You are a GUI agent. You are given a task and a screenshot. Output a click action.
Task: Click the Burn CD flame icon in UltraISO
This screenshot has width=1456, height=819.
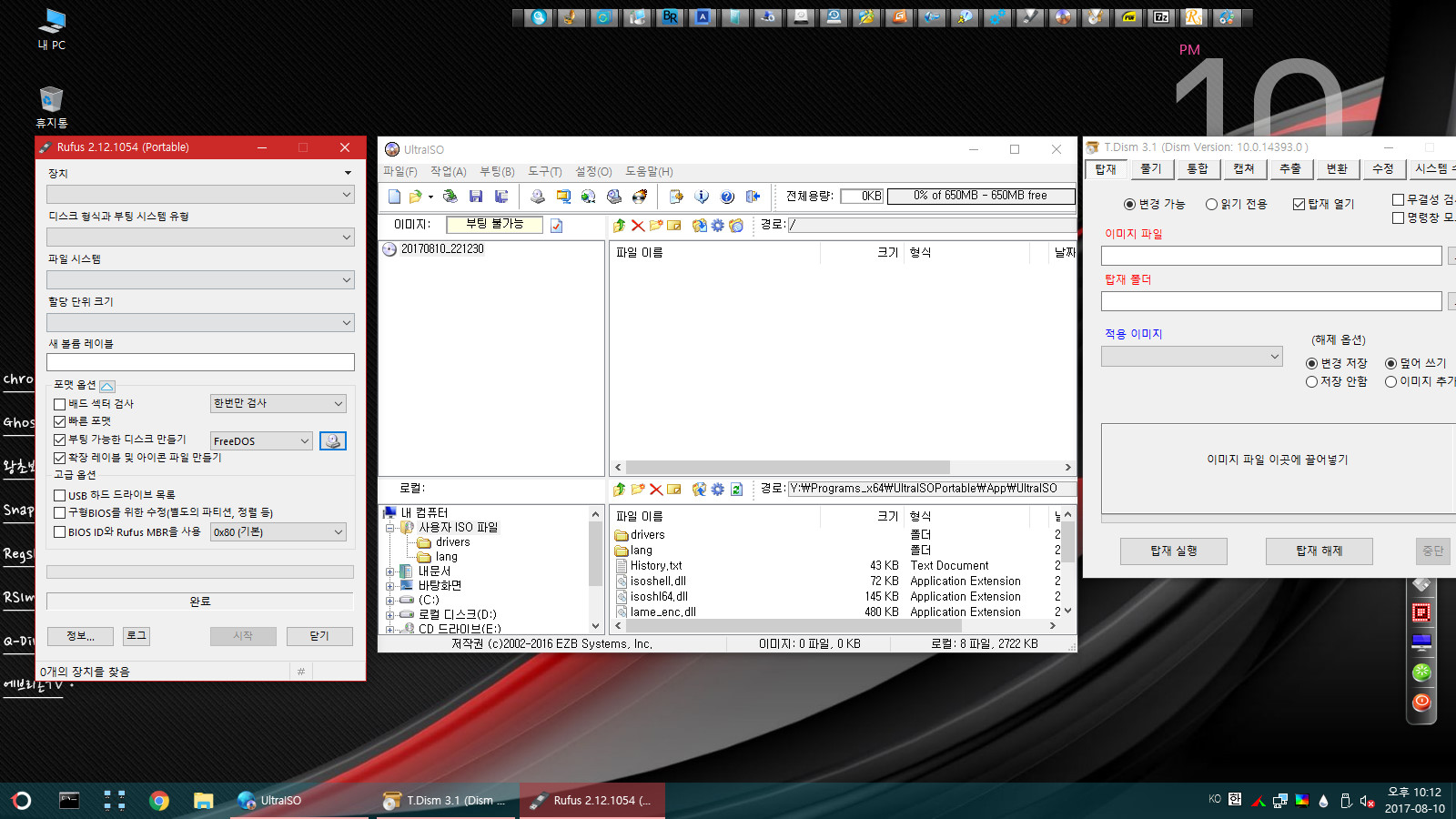click(x=640, y=197)
